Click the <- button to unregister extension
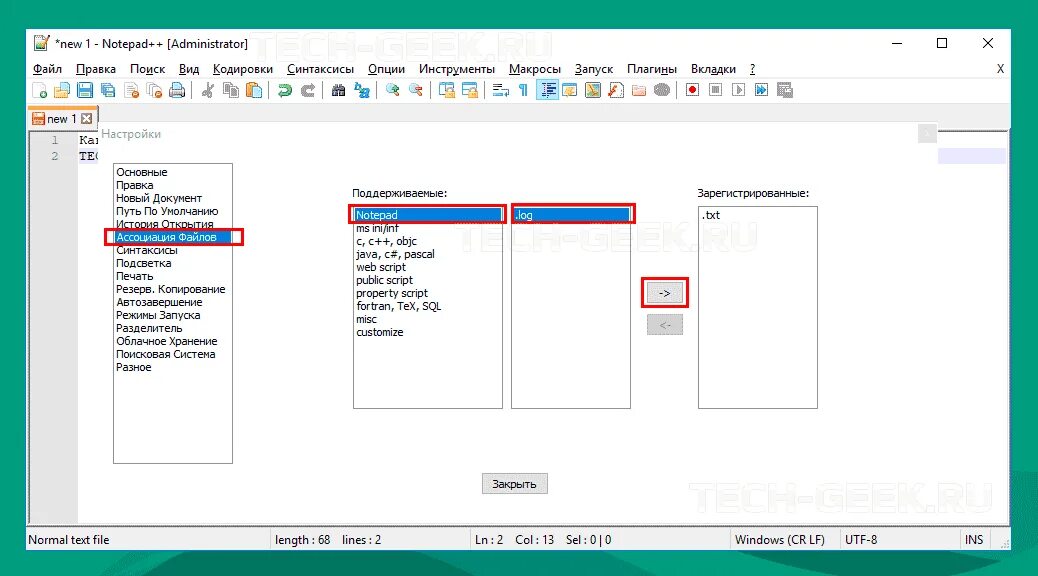The width and height of the screenshot is (1038, 576). pos(665,324)
